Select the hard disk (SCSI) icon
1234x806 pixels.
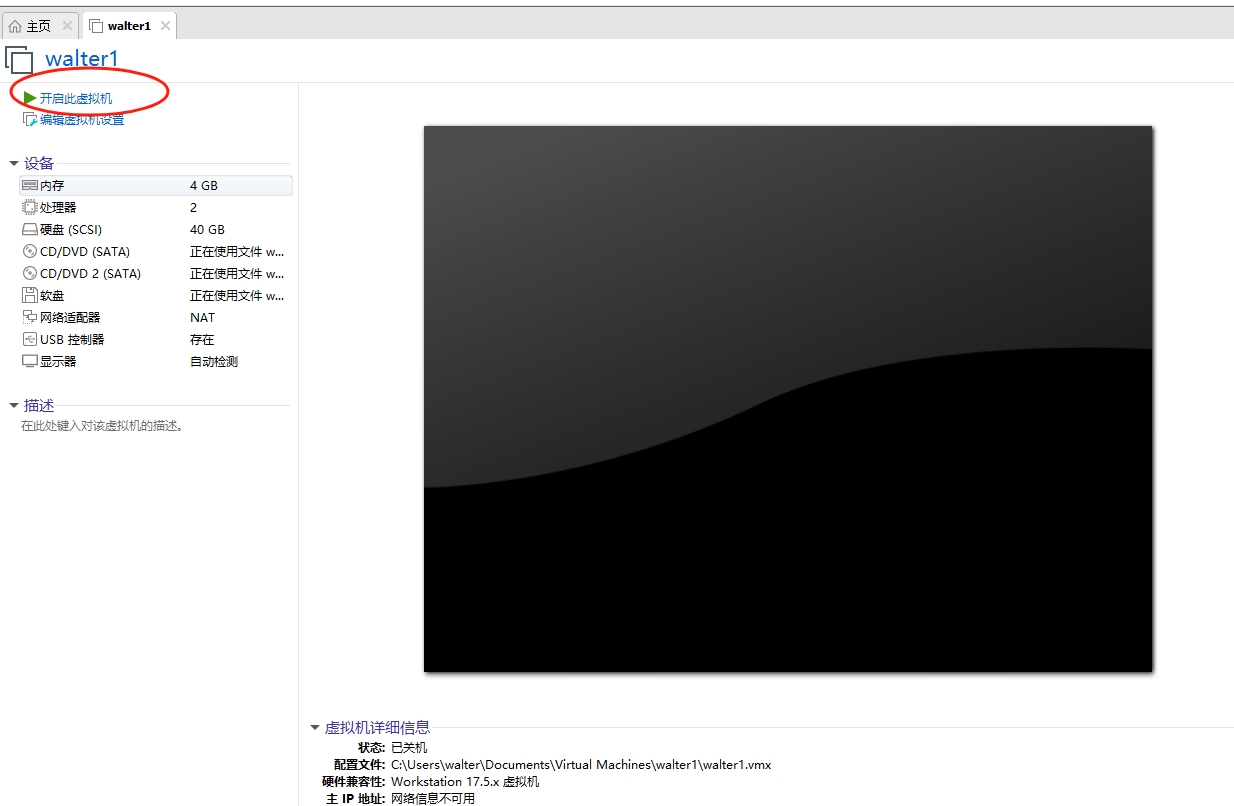click(x=30, y=230)
